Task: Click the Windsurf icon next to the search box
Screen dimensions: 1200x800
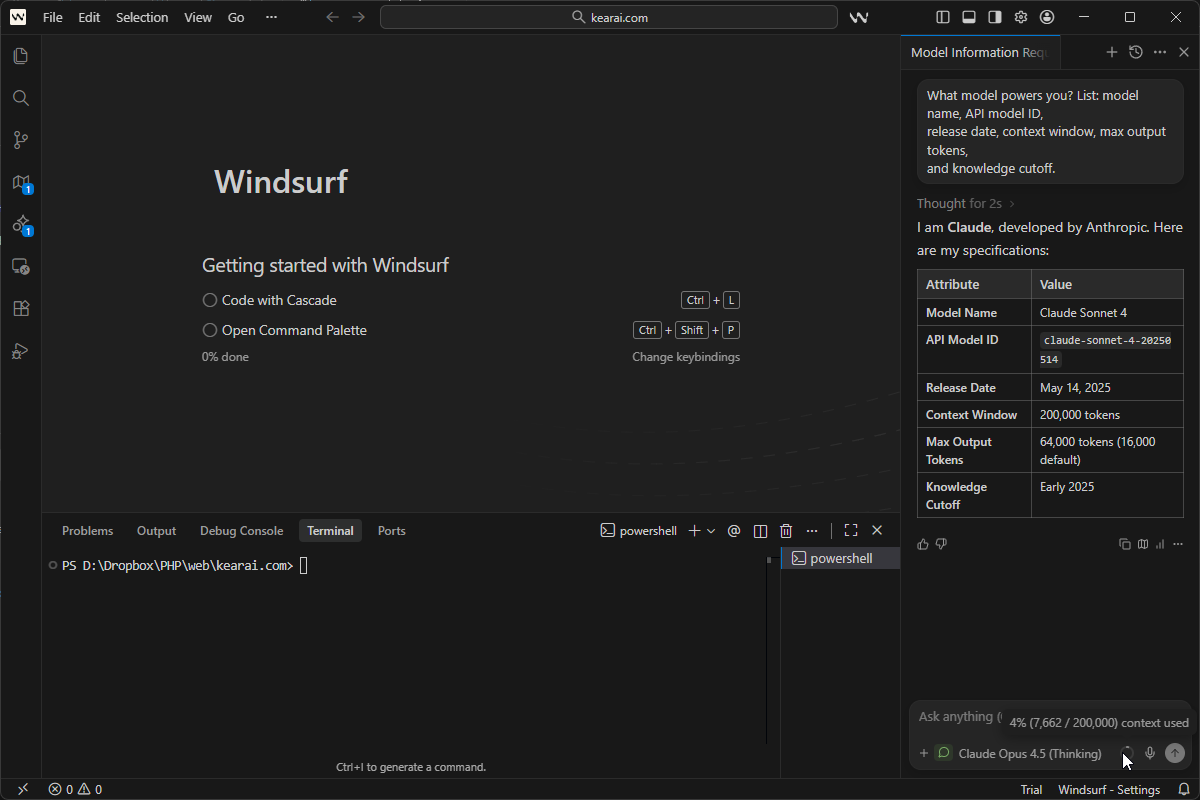Action: [858, 17]
